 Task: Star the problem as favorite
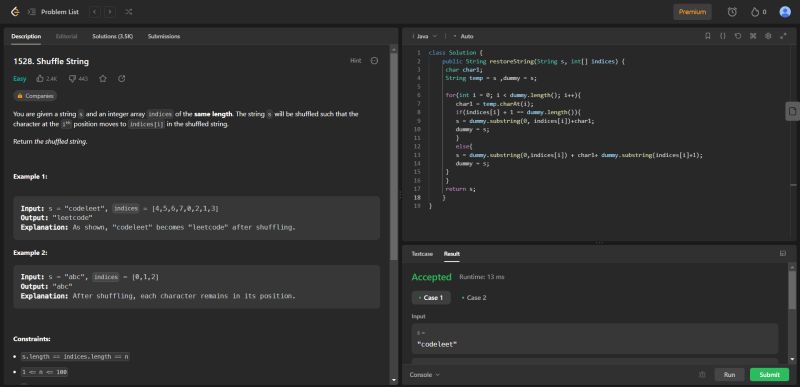103,79
